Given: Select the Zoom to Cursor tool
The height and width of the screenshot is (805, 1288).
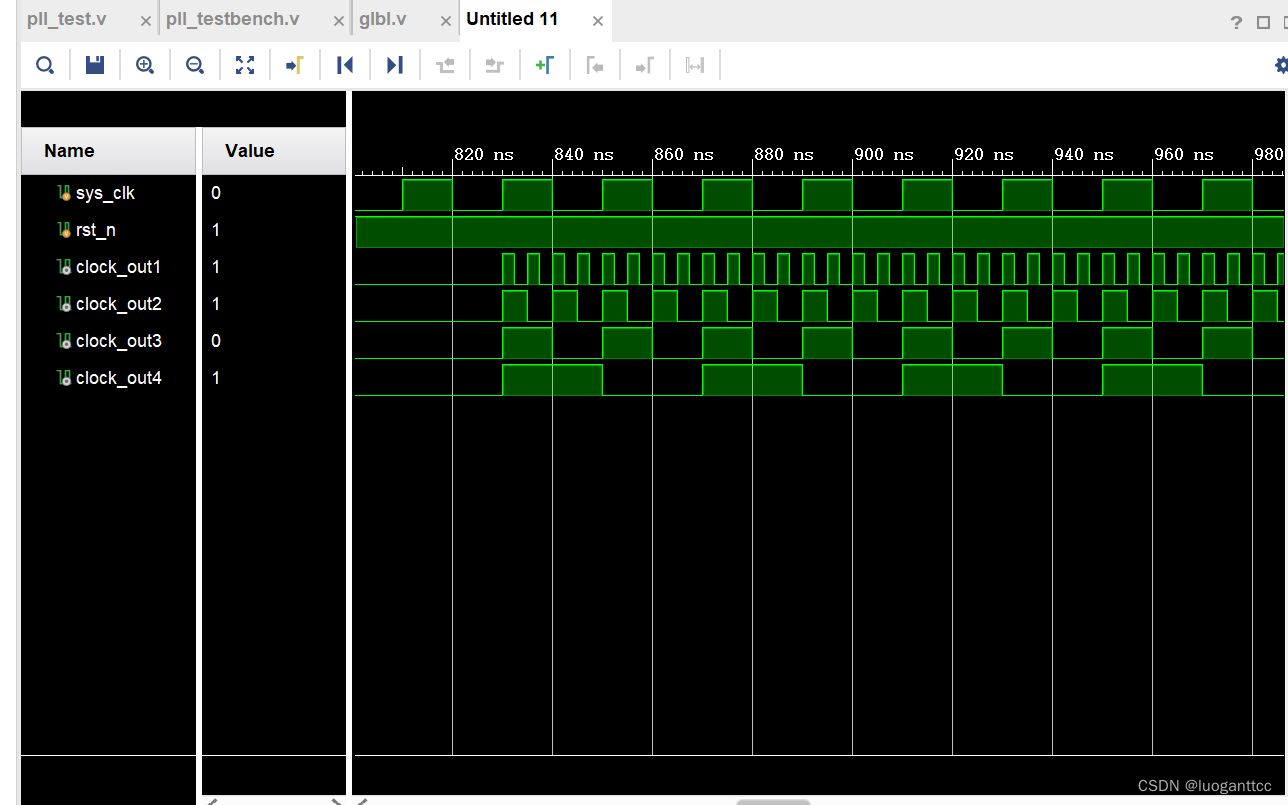Looking at the screenshot, I should point(294,64).
